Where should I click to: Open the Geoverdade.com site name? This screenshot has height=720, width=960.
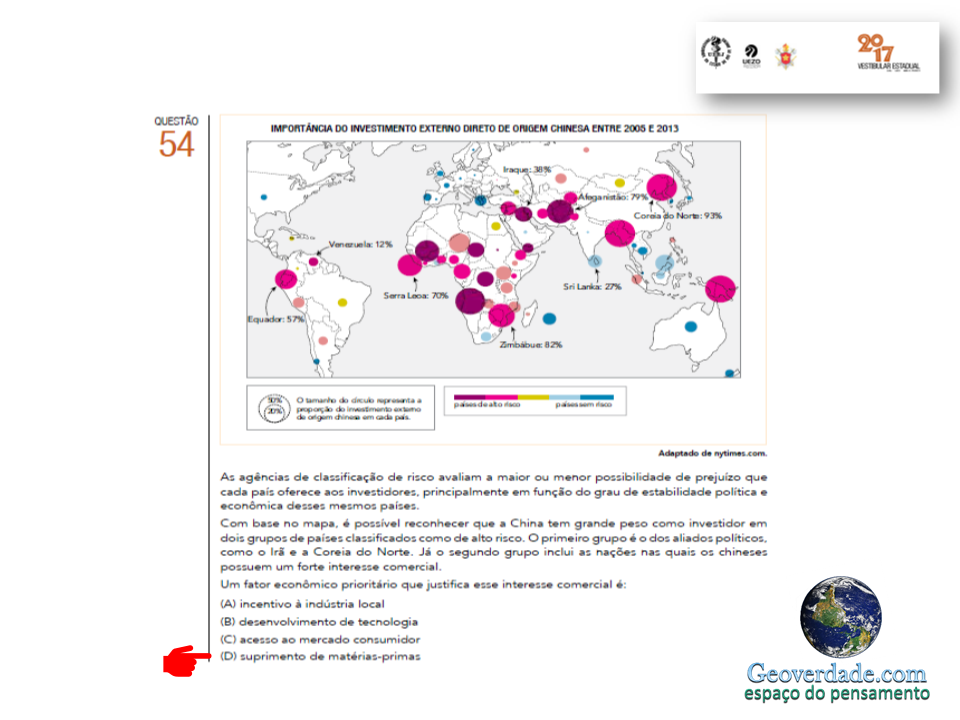[836, 673]
